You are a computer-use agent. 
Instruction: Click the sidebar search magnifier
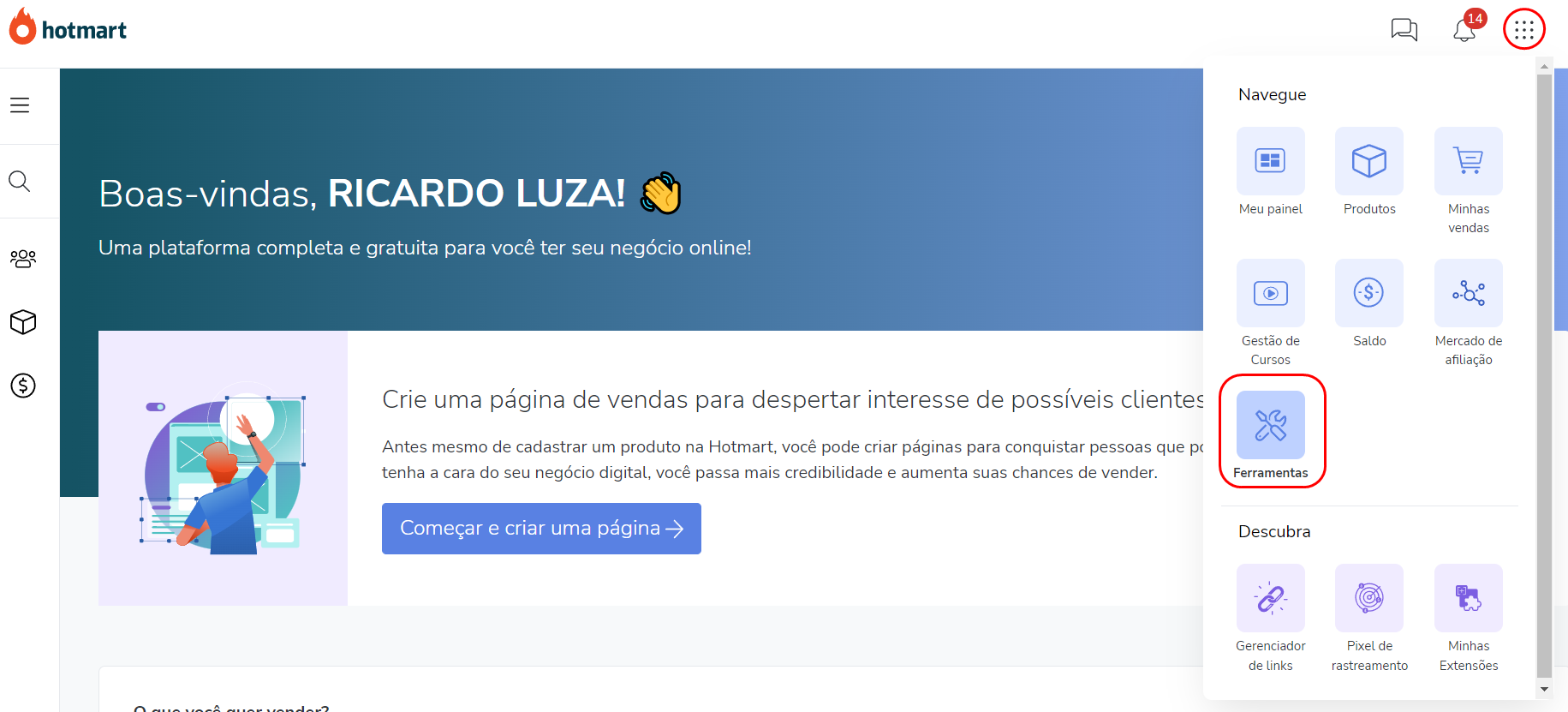(x=20, y=182)
